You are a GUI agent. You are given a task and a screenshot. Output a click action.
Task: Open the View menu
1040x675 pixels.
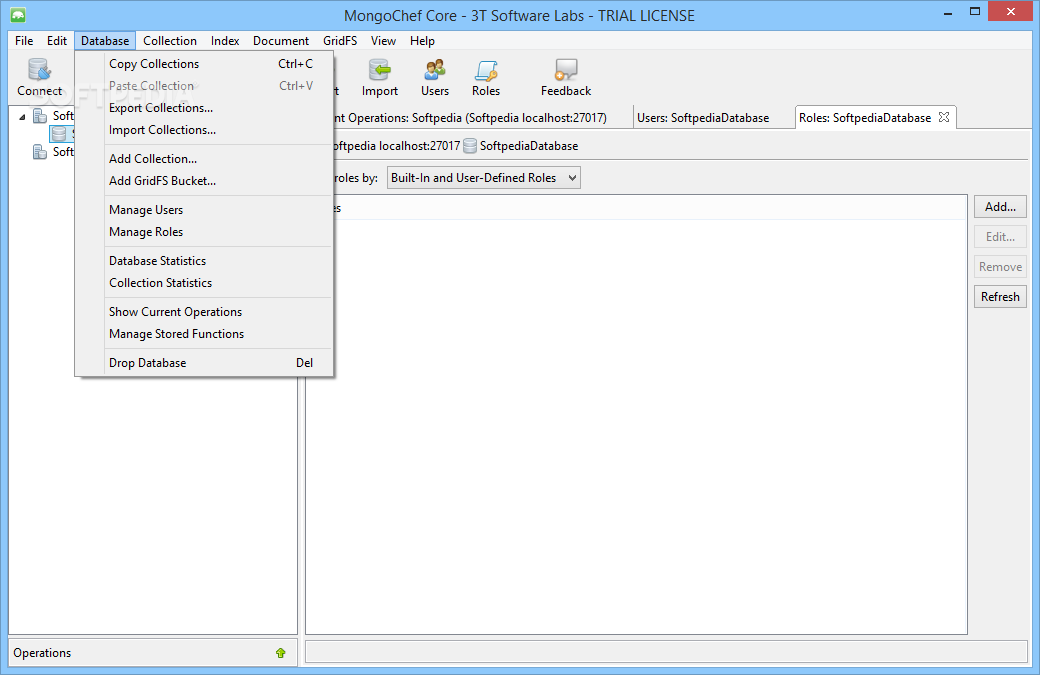pyautogui.click(x=383, y=40)
